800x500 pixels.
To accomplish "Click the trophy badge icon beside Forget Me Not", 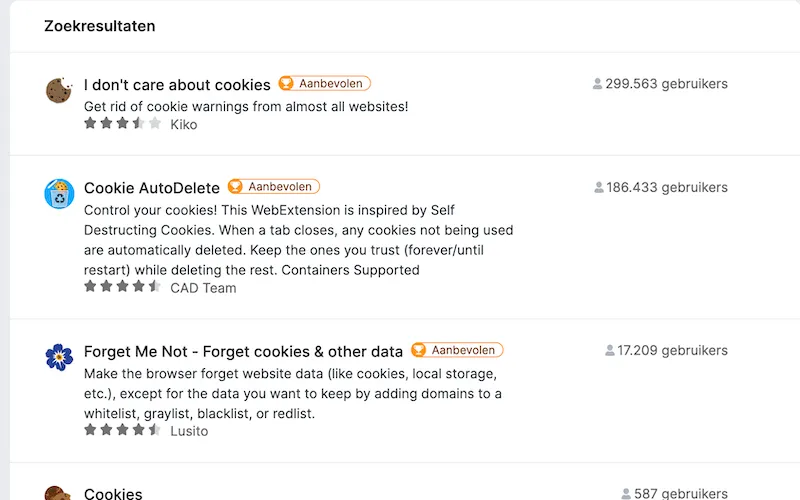I will pos(419,350).
